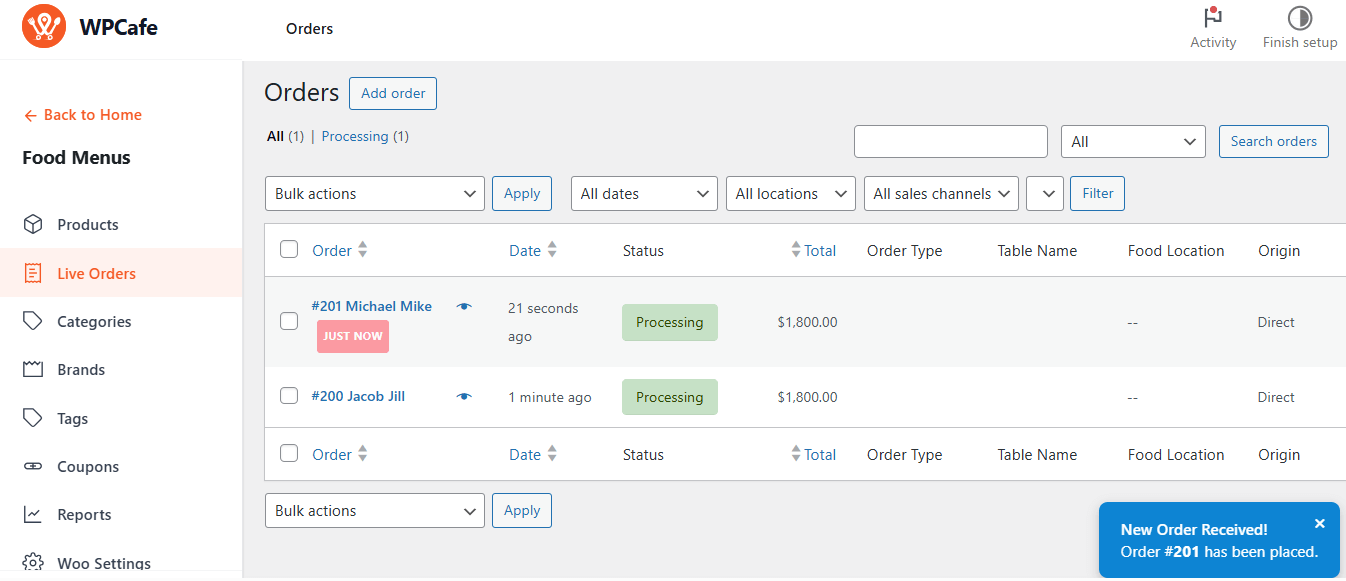The width and height of the screenshot is (1346, 581).
Task: Click into the order search text field
Action: click(950, 142)
